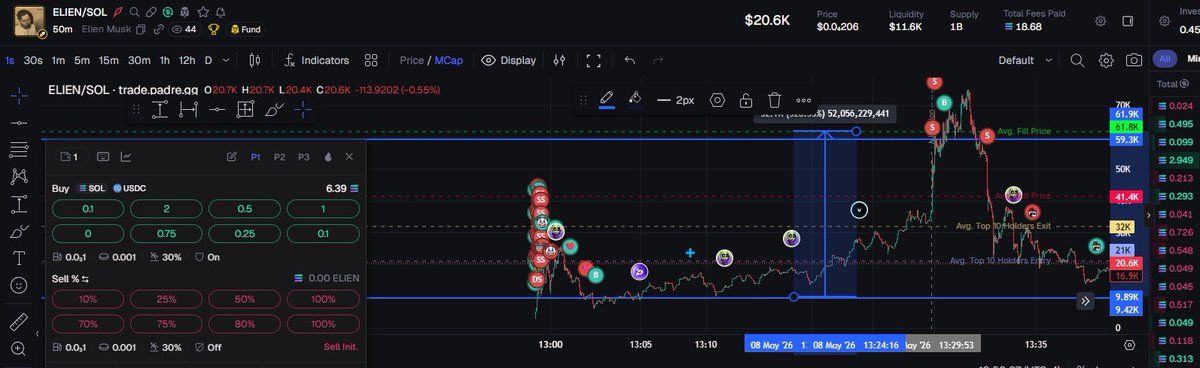Switch to trade preset P3
Viewport: 1200px width, 368px height.
(303, 157)
